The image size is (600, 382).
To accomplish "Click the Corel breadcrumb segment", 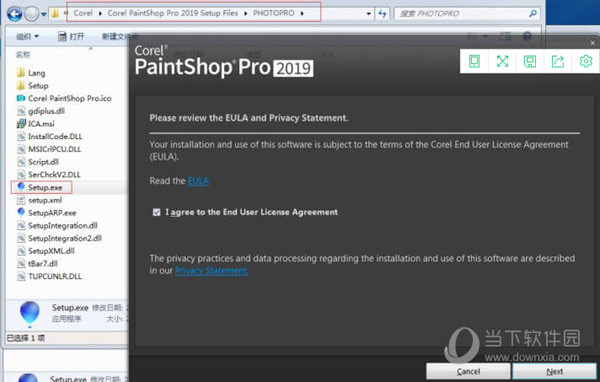I will (83, 13).
